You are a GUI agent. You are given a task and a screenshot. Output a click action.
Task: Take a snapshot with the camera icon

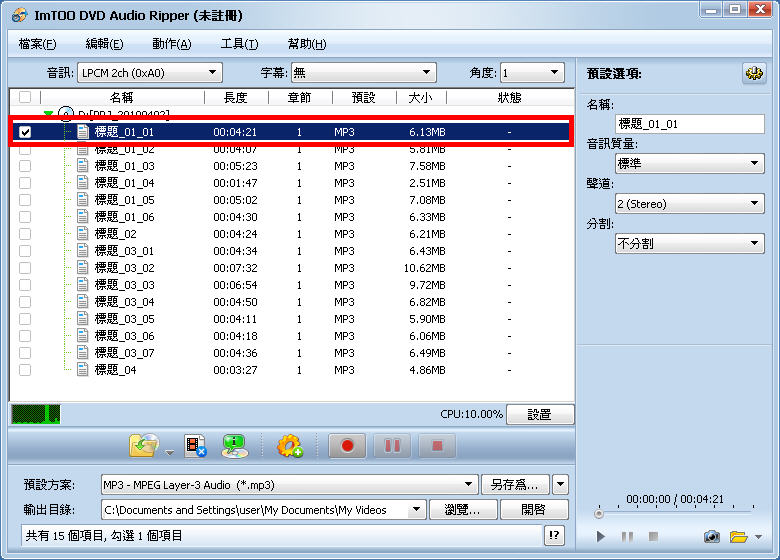point(711,537)
